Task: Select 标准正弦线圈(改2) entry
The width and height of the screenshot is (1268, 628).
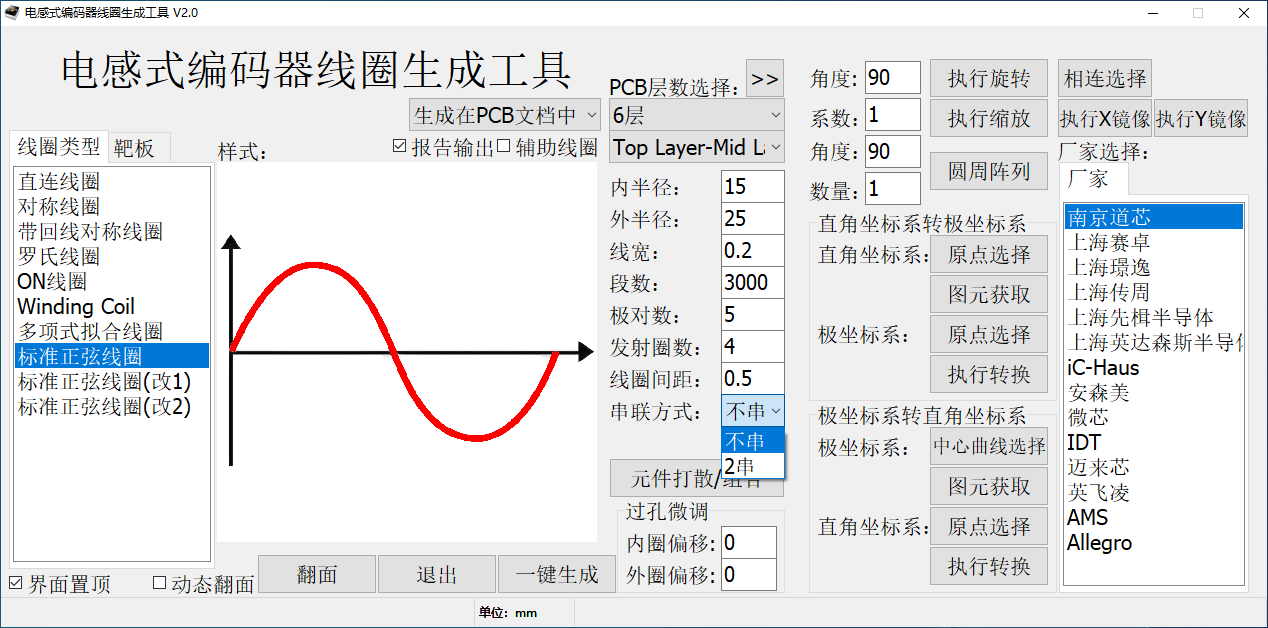Action: (x=112, y=406)
